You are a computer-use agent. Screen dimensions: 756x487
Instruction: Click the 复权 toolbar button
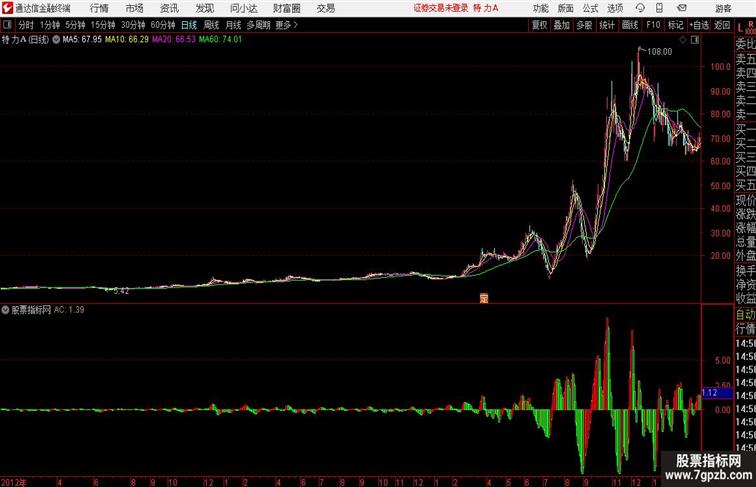point(540,25)
